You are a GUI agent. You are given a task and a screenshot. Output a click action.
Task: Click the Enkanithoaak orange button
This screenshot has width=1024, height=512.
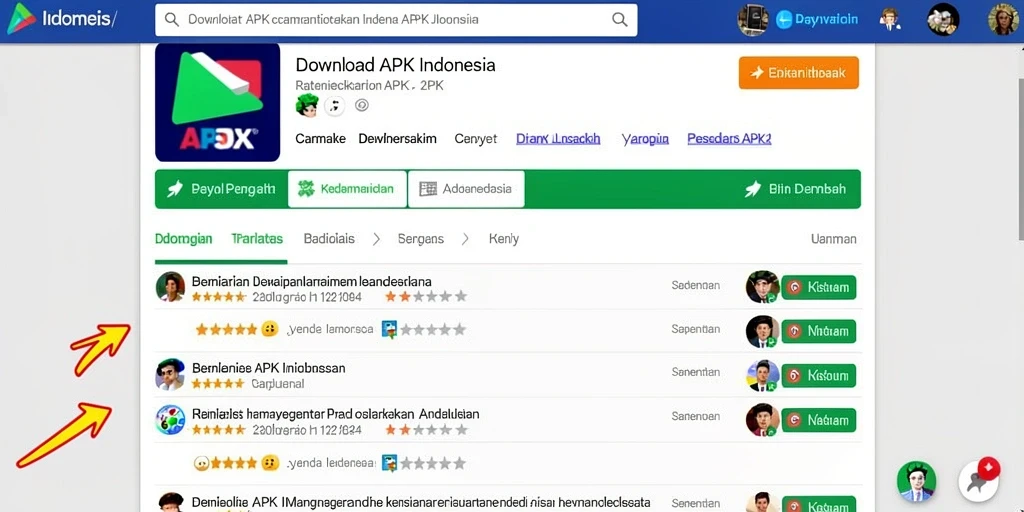(x=799, y=72)
